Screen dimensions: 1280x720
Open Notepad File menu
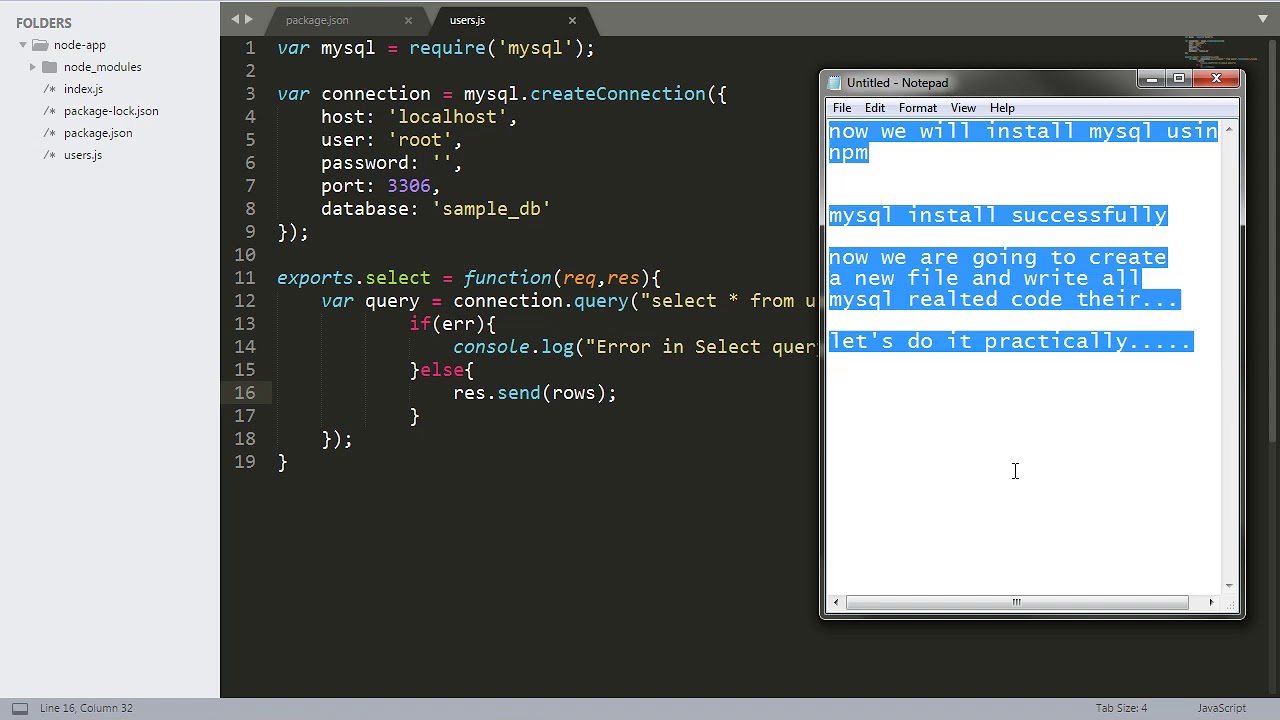click(x=842, y=108)
